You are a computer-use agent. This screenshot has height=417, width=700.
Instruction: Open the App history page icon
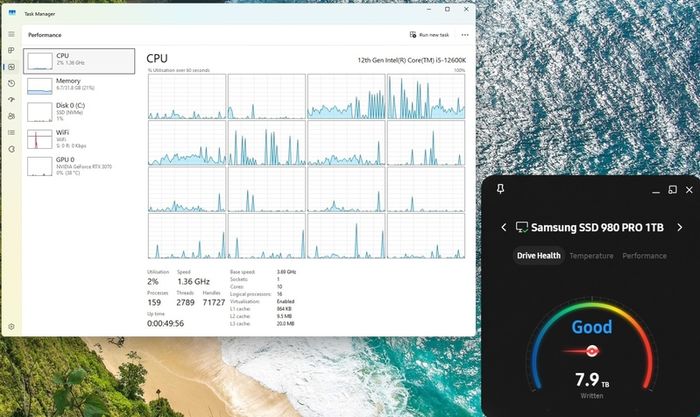point(12,83)
